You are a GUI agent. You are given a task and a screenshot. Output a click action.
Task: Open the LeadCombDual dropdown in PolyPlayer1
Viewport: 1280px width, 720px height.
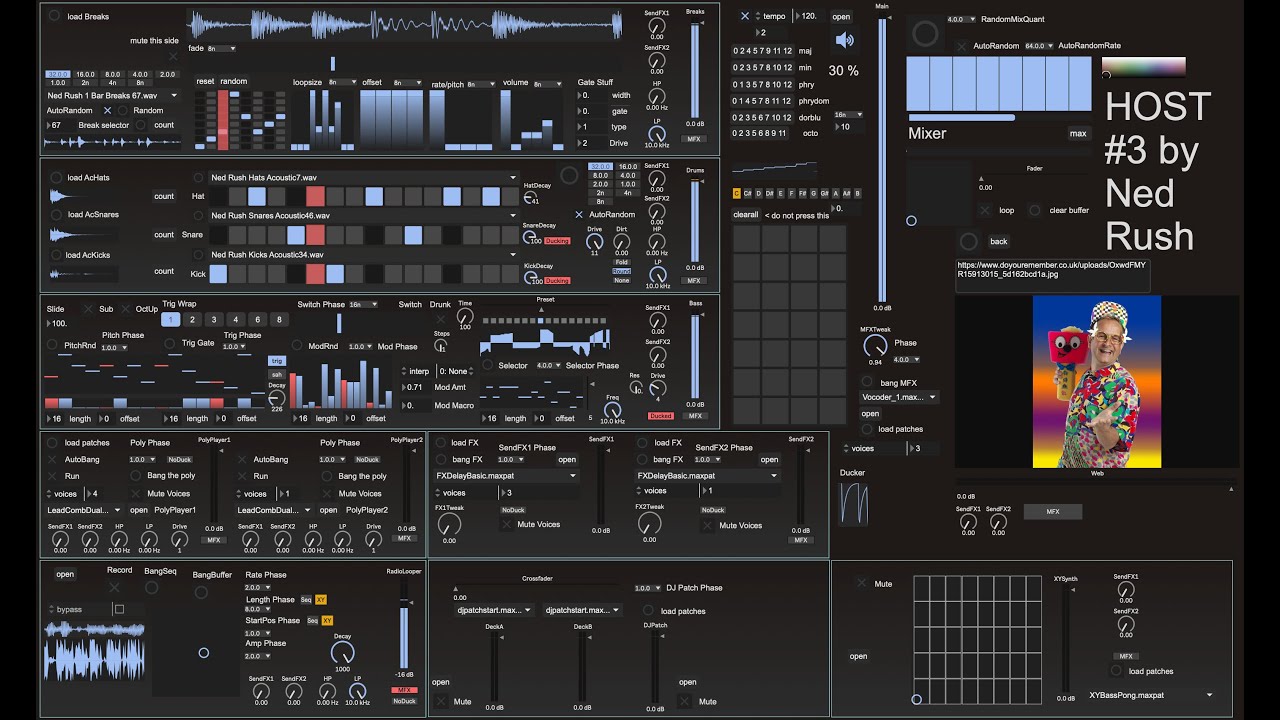84,510
